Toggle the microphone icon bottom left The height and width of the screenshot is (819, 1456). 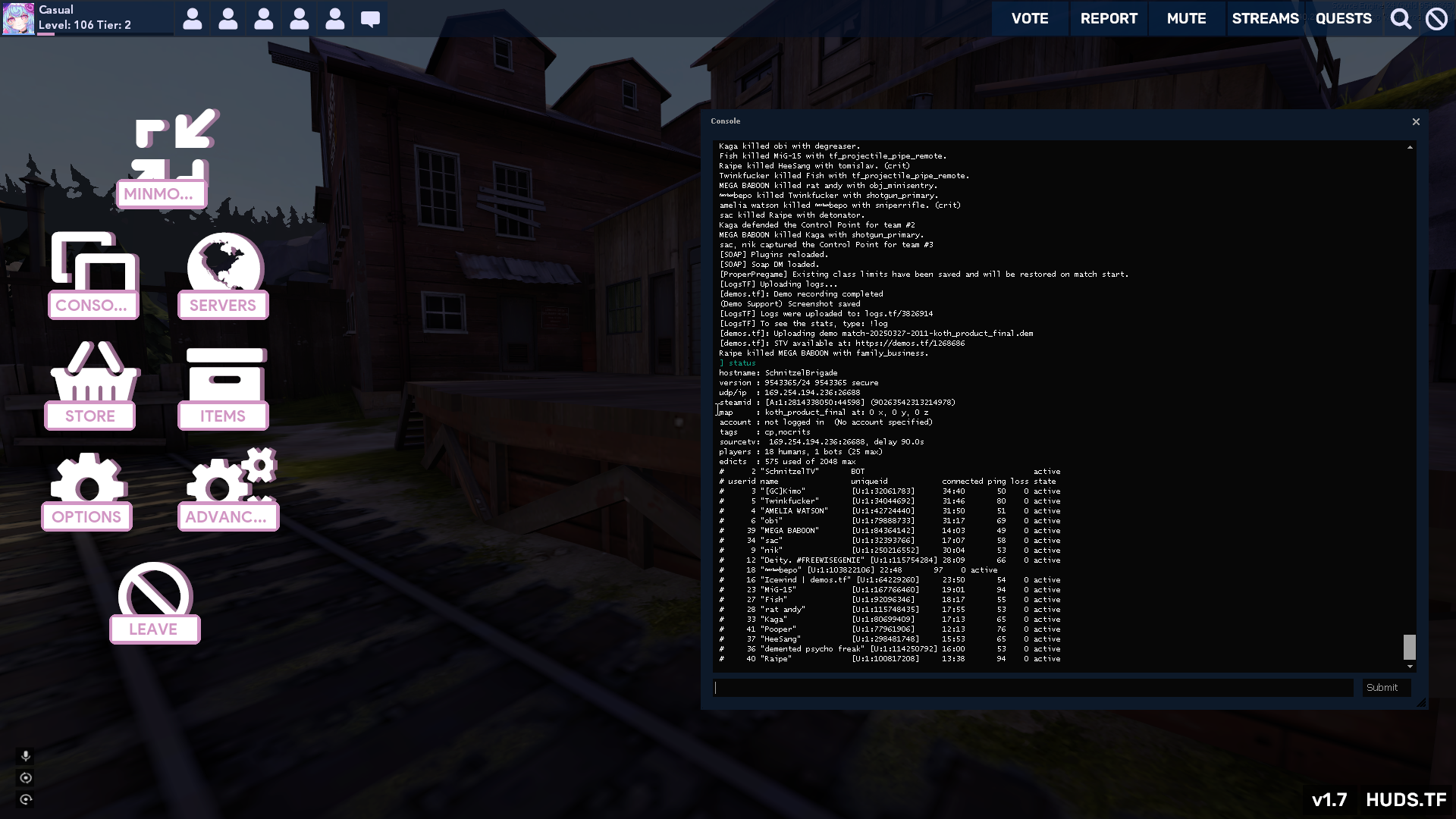(x=26, y=755)
